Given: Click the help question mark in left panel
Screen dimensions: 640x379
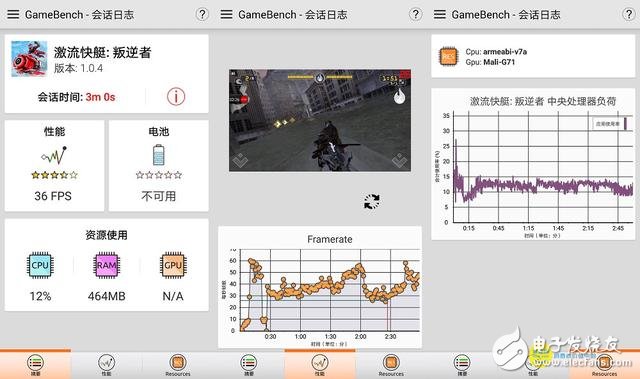Looking at the screenshot, I should [x=202, y=15].
